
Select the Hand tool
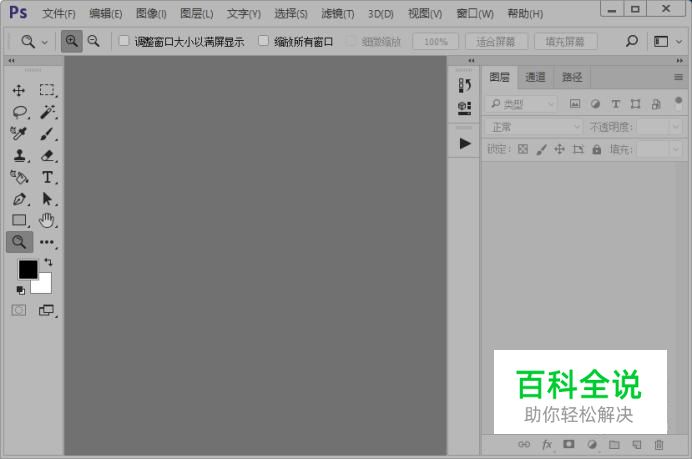(47, 220)
